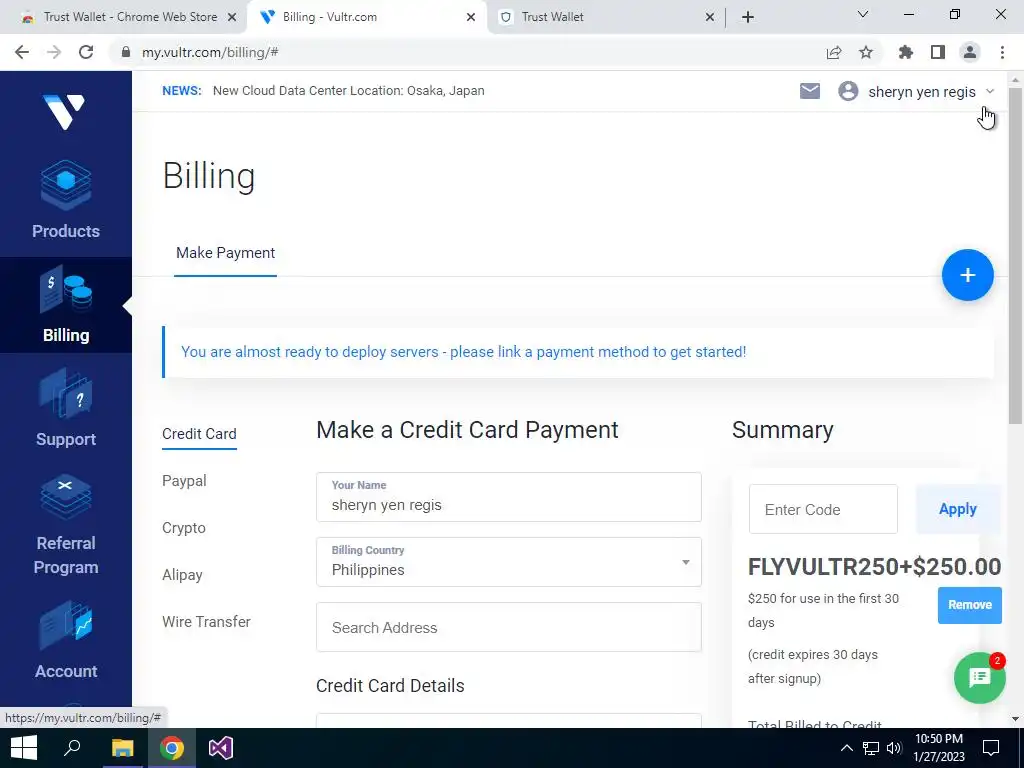Open the Support section in sidebar
This screenshot has width=1024, height=768.
pos(66,408)
